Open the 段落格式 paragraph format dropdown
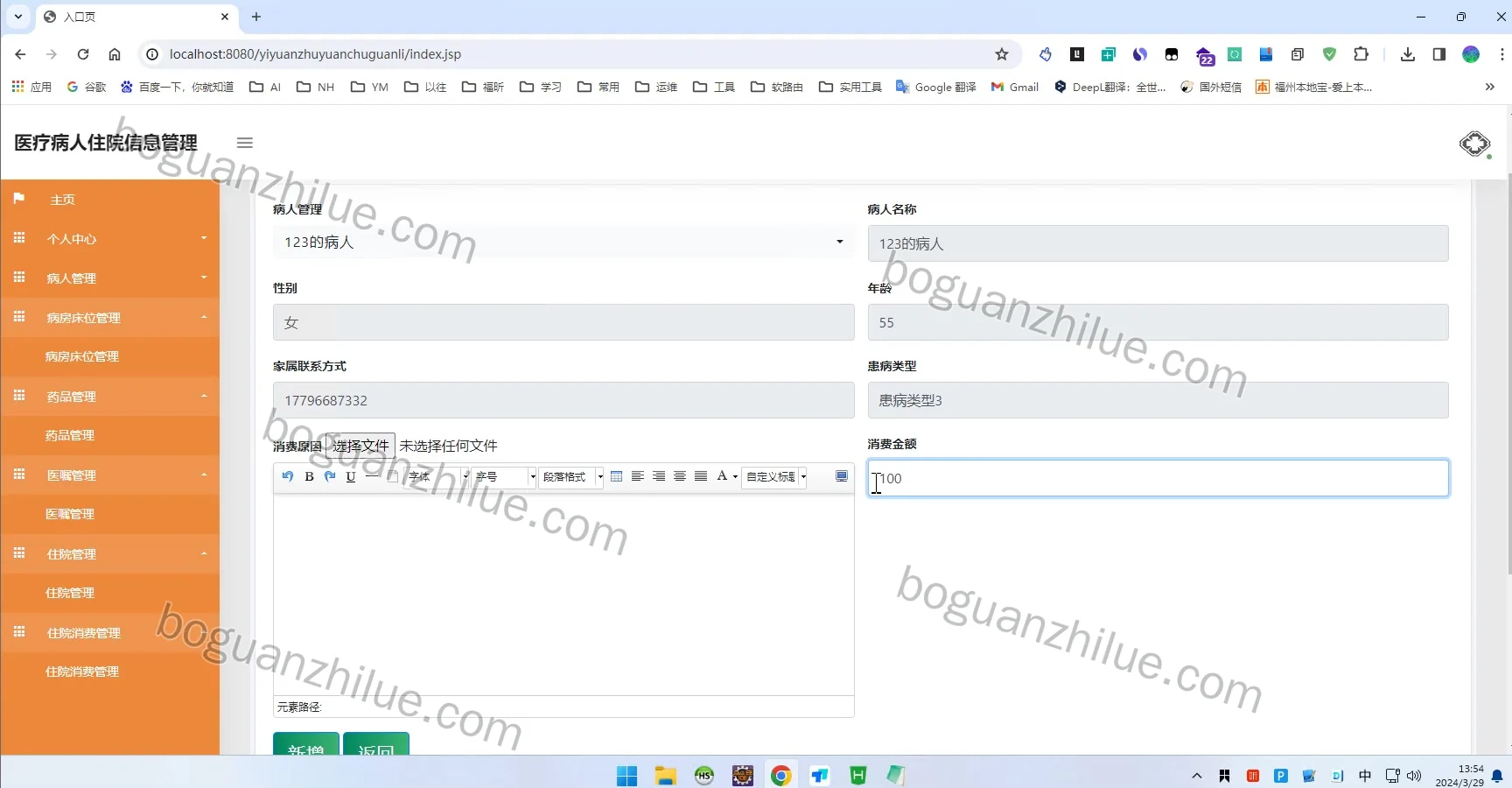Screen dimensions: 1512x788 (x=571, y=476)
